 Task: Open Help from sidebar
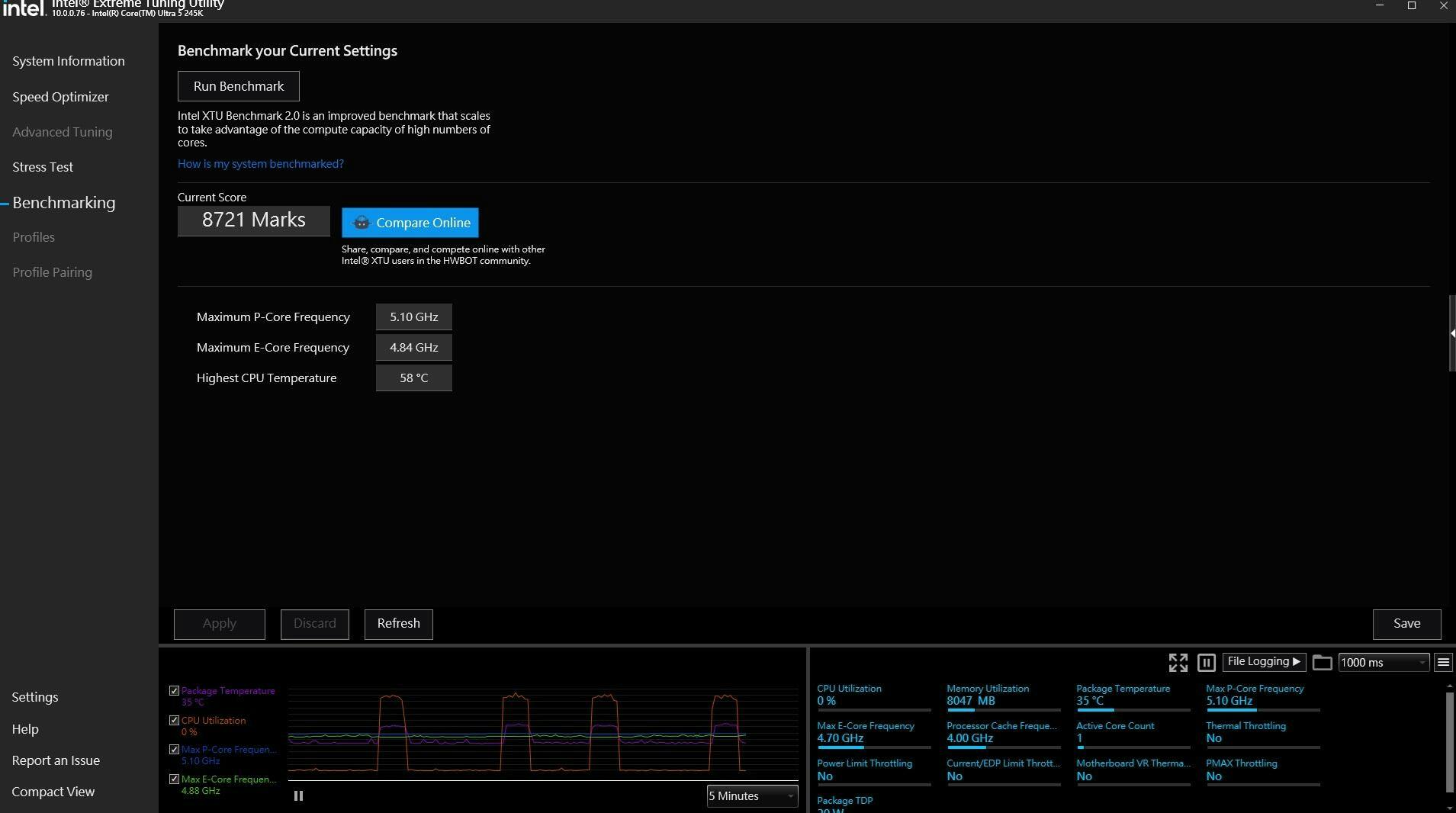click(25, 729)
